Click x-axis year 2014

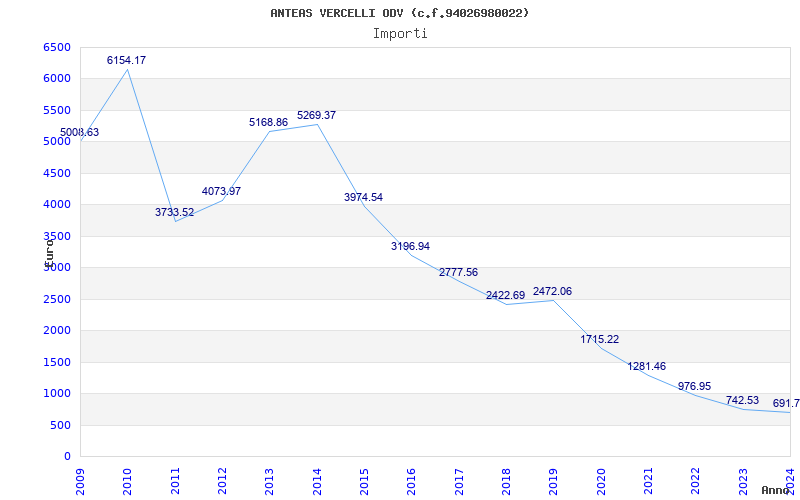point(317,481)
